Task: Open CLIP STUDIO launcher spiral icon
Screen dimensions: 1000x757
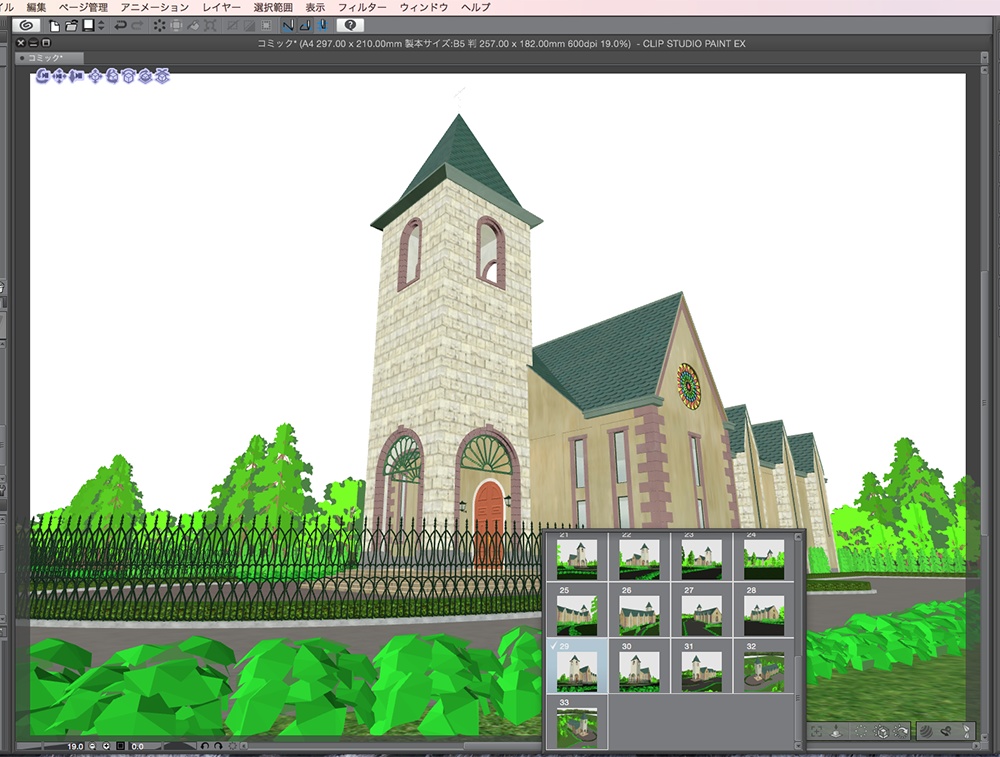Action: click(x=25, y=25)
